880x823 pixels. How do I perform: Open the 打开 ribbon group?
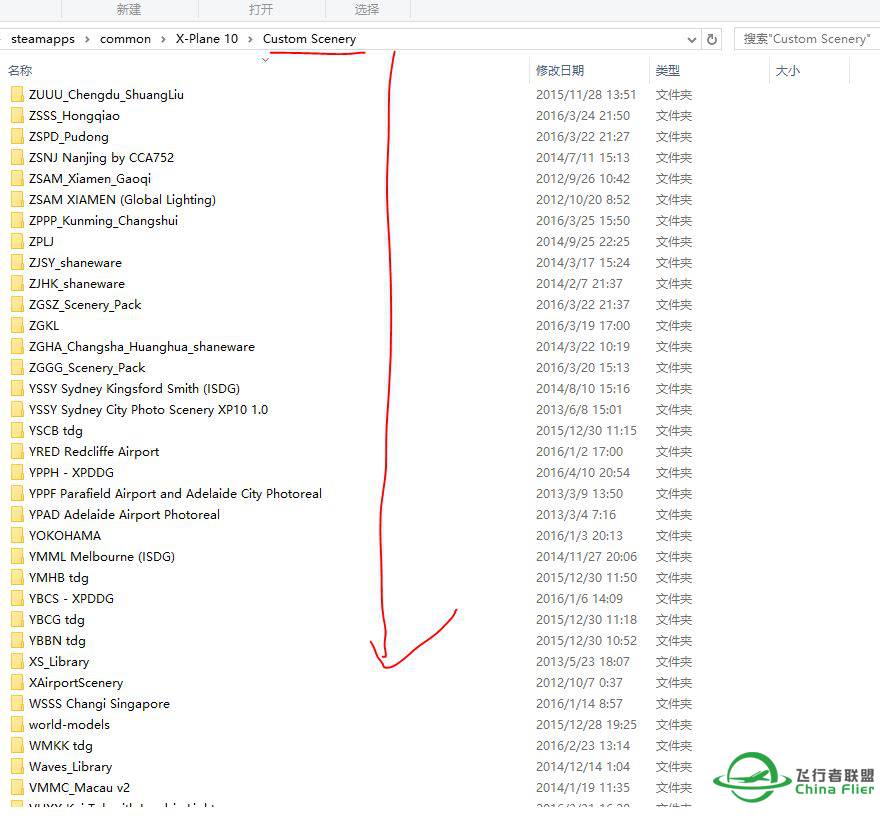pos(261,10)
